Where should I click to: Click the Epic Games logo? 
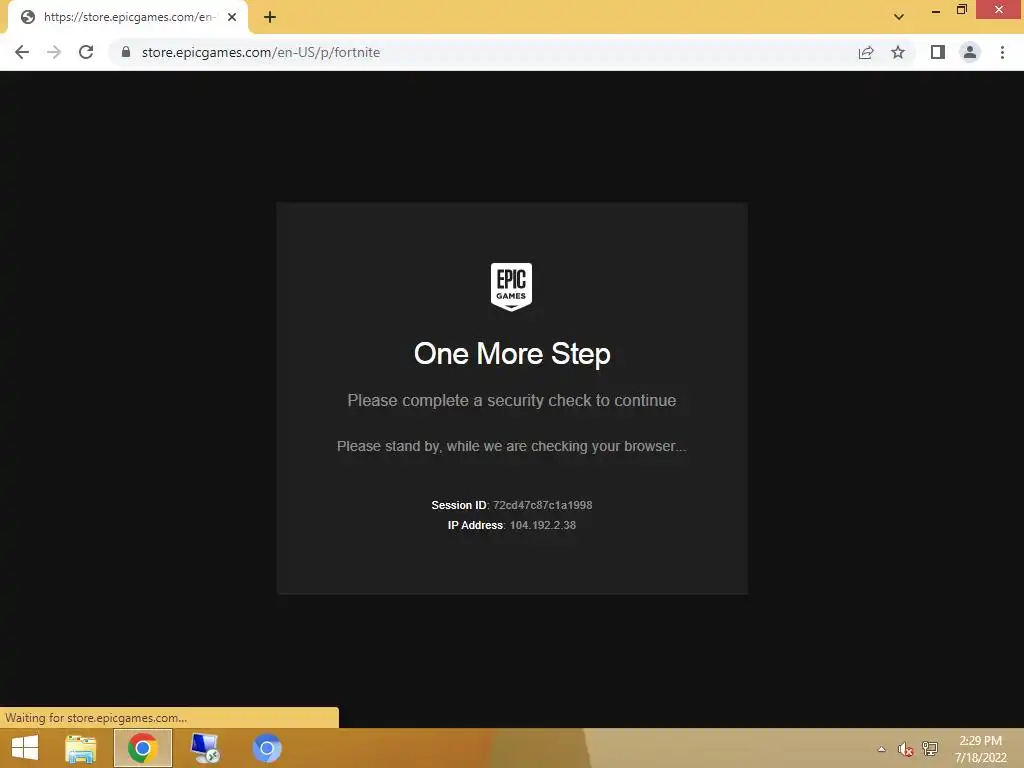tap(511, 287)
